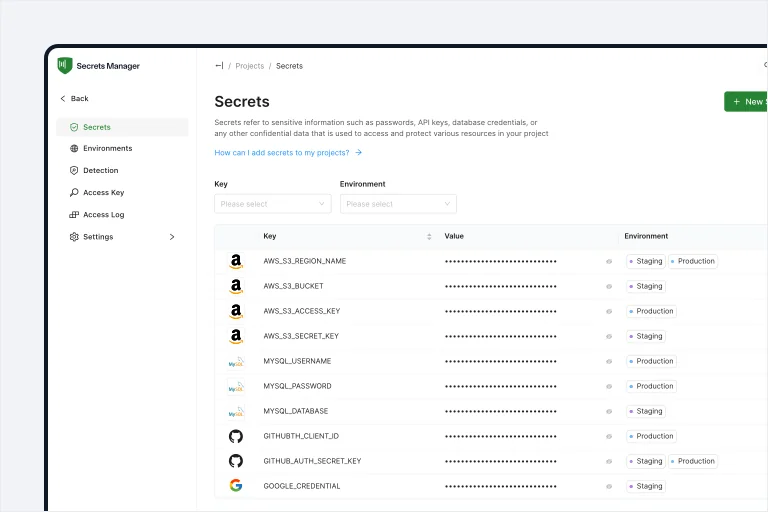This screenshot has height=512, width=768.
Task: Click the Access Key key icon
Action: click(x=74, y=193)
